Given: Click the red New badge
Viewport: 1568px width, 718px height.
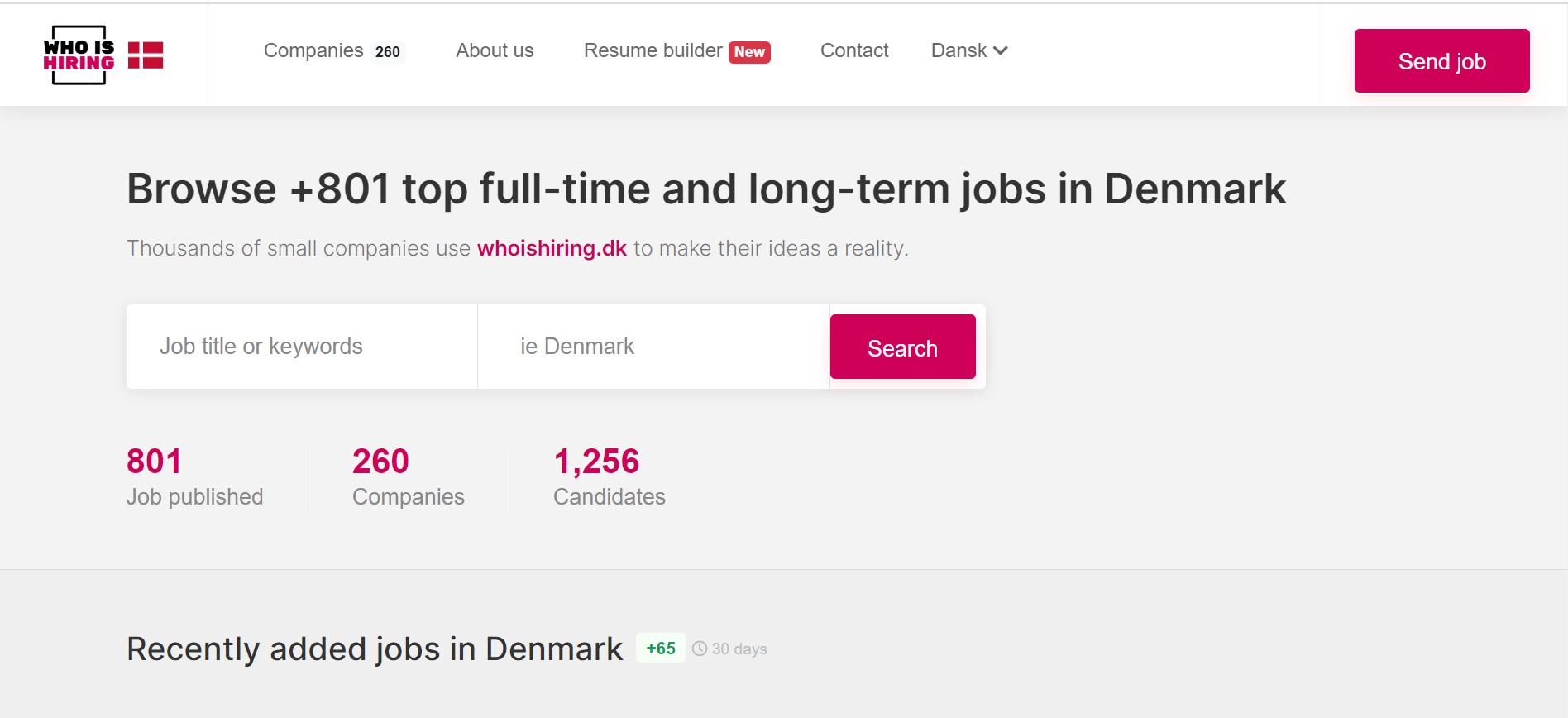Looking at the screenshot, I should point(749,52).
